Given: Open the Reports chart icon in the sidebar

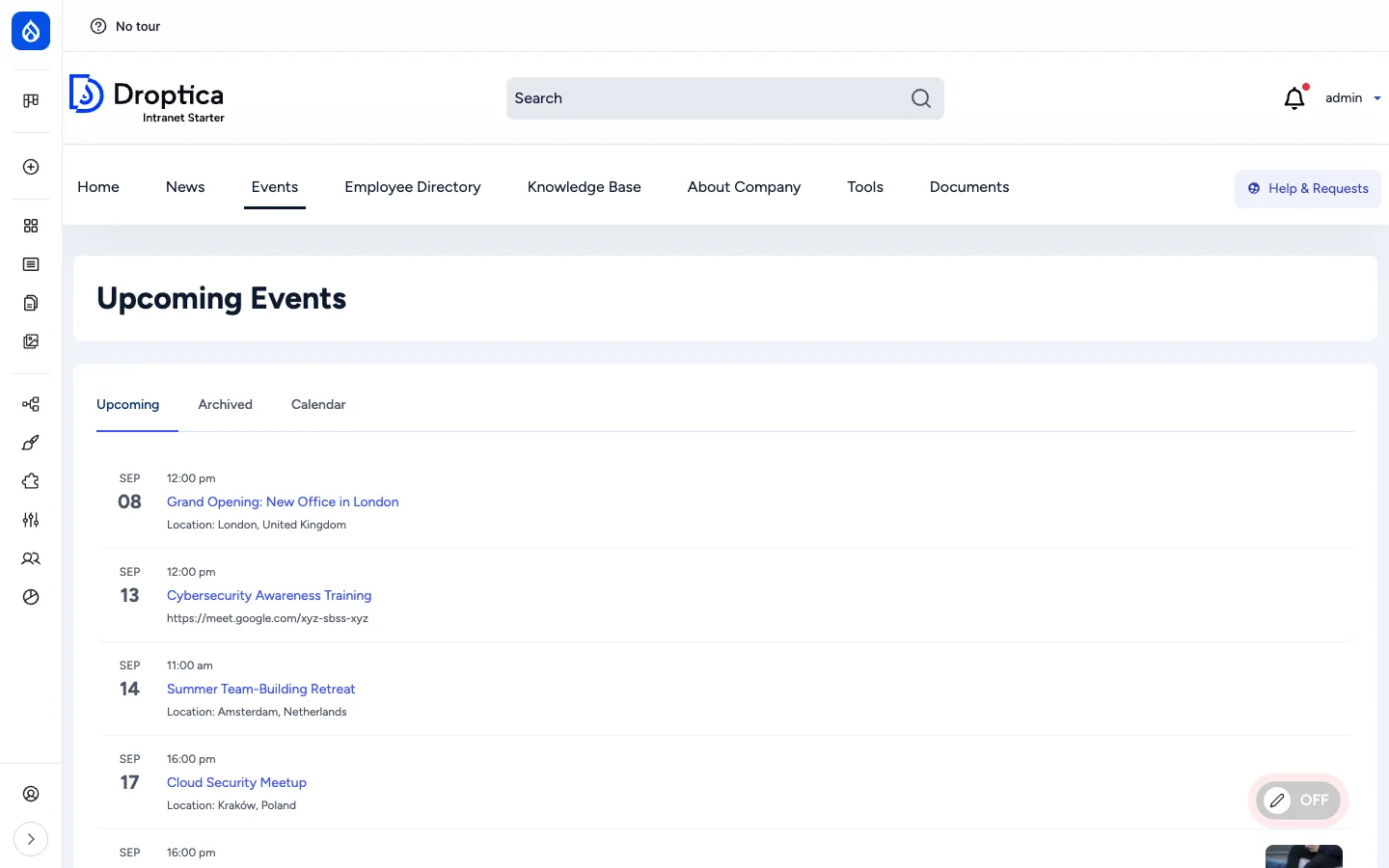Looking at the screenshot, I should [31, 597].
